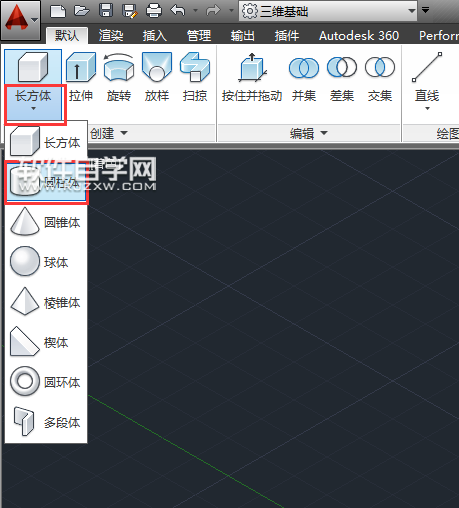
Task: Open the Autodesk 360 tab
Action: point(359,35)
